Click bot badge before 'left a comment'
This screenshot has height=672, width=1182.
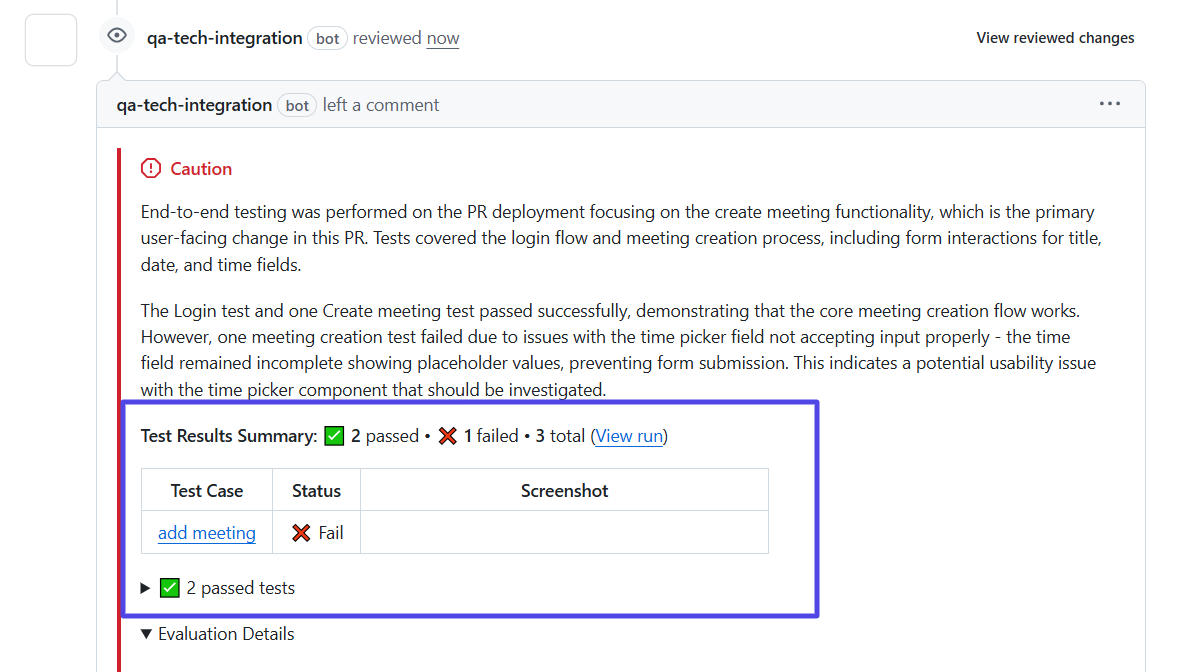tap(297, 106)
